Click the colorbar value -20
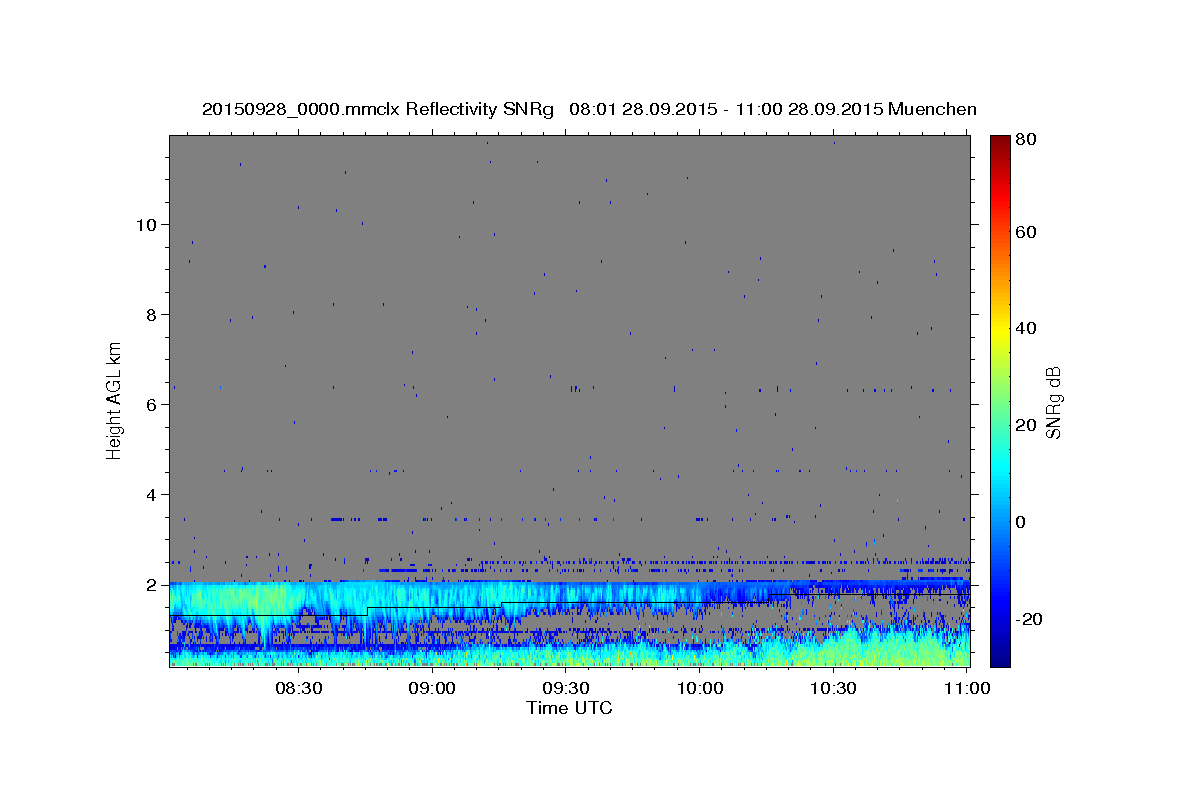The image size is (1200, 800). [1031, 619]
